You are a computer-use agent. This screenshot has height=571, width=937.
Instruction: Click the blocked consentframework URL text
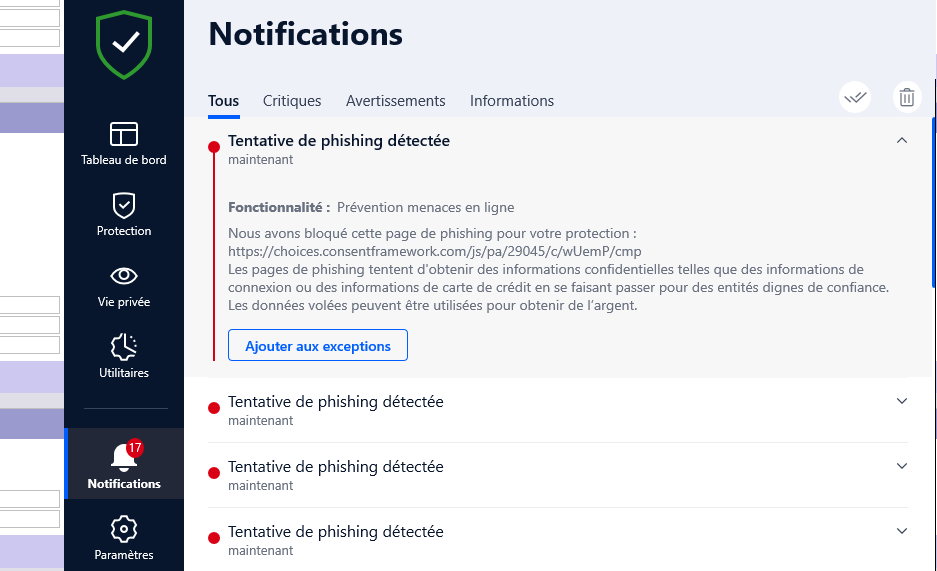pos(434,251)
